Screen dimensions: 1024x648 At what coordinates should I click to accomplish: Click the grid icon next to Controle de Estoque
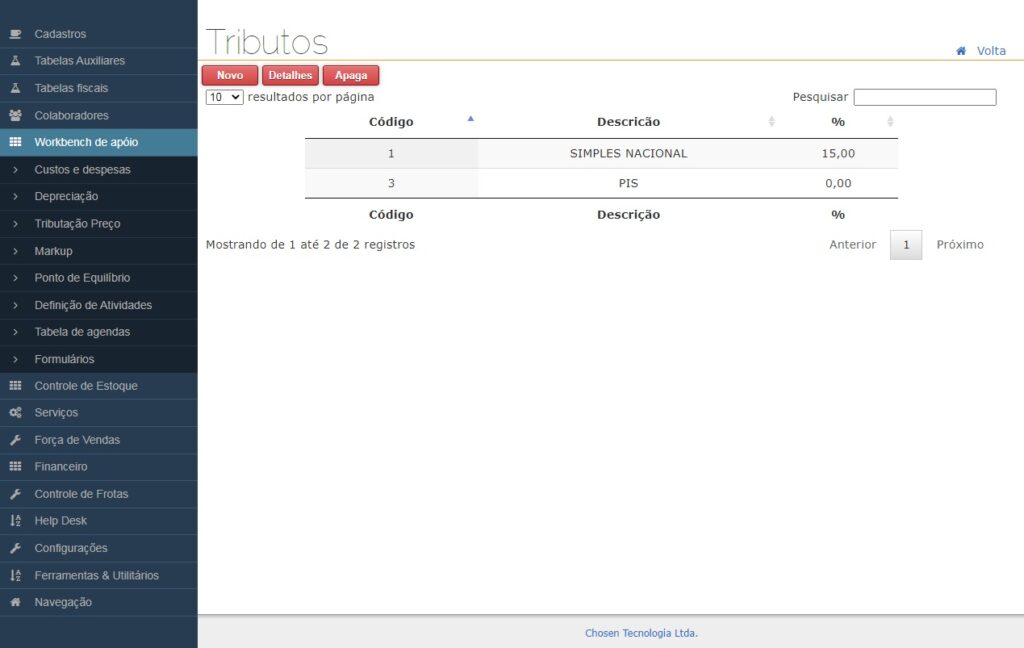[x=15, y=386]
